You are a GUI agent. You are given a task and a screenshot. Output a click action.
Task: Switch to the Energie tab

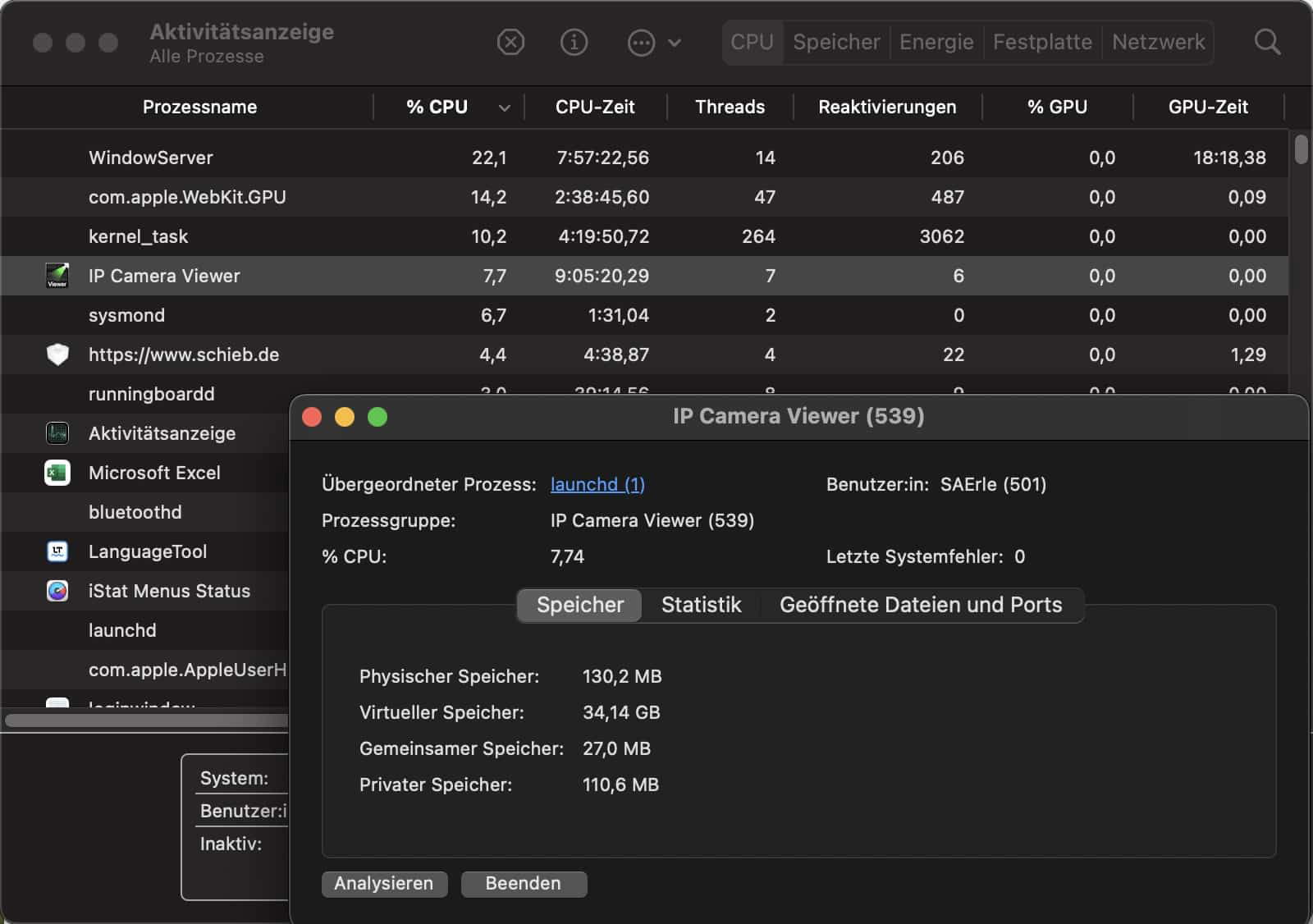pyautogui.click(x=936, y=42)
